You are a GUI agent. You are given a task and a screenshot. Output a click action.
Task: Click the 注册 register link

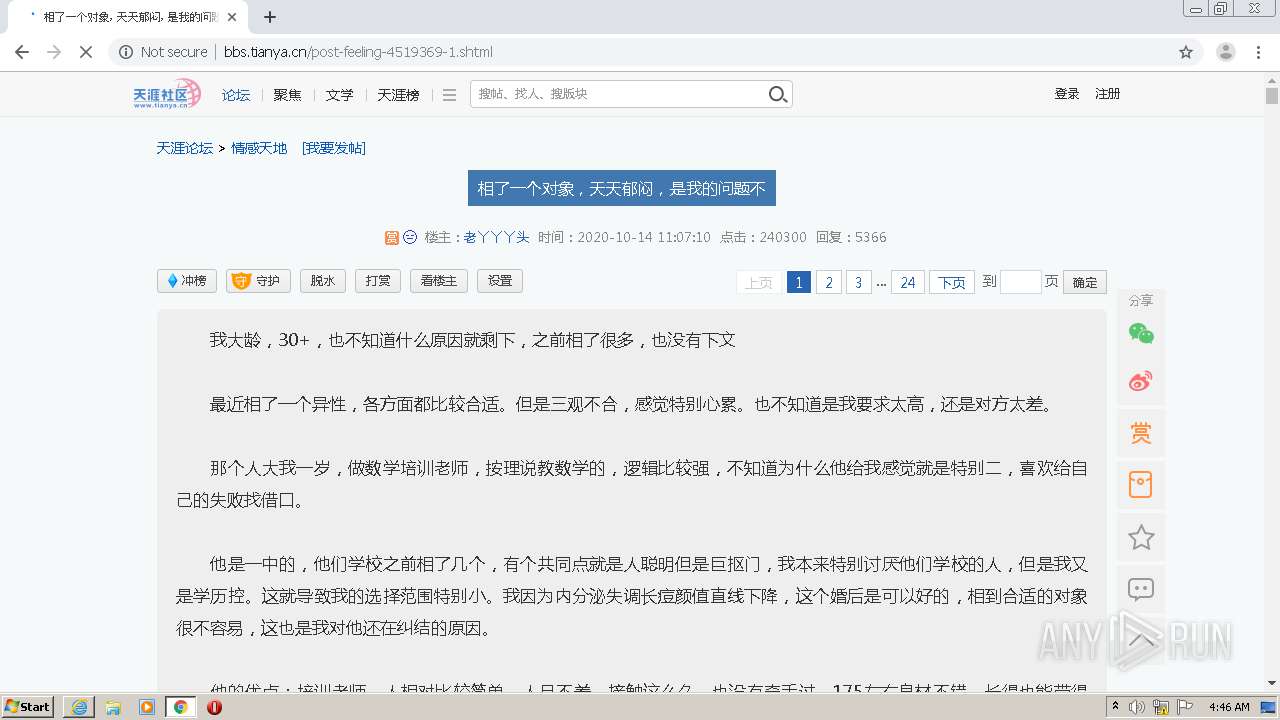1107,94
